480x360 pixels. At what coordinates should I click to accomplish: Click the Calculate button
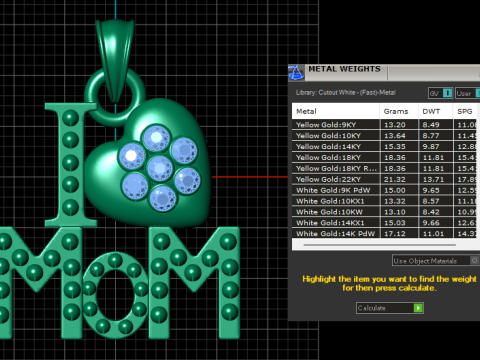390,308
